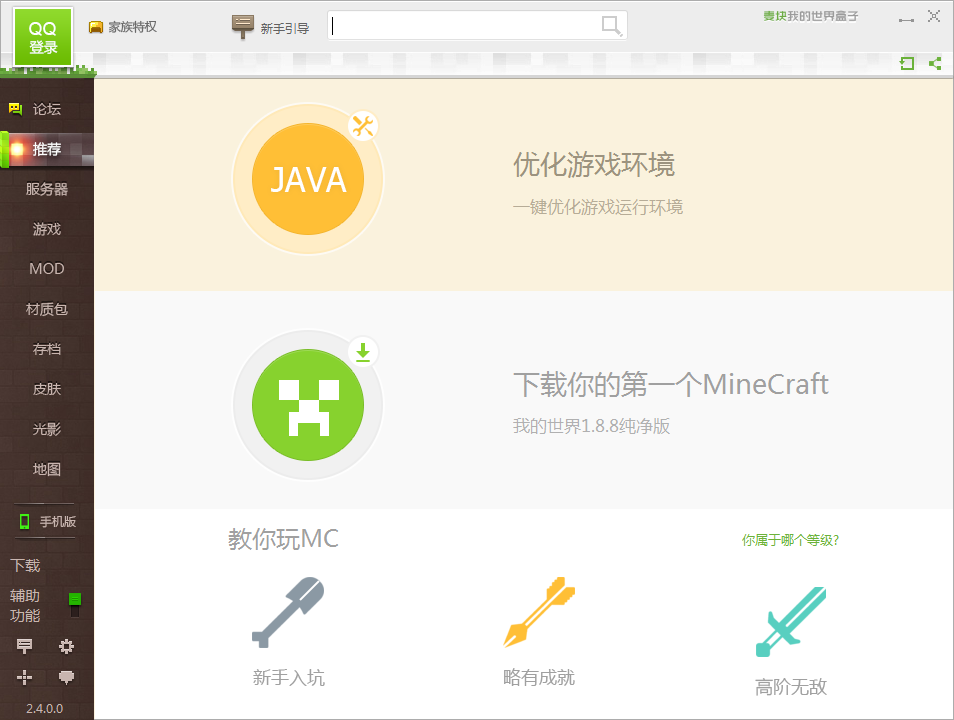Click the wooden signpost guide icon

[x=242, y=26]
